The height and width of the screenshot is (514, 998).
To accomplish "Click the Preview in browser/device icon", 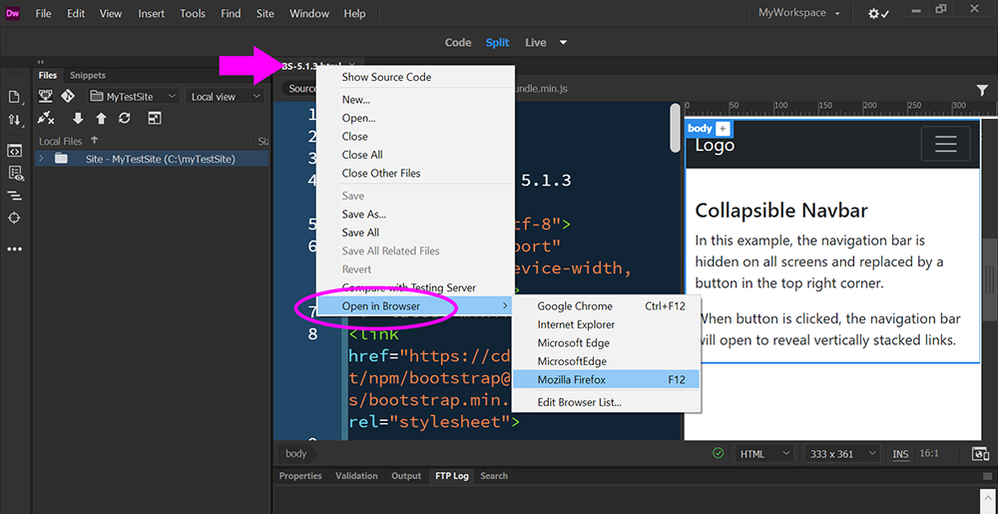I will 980,454.
